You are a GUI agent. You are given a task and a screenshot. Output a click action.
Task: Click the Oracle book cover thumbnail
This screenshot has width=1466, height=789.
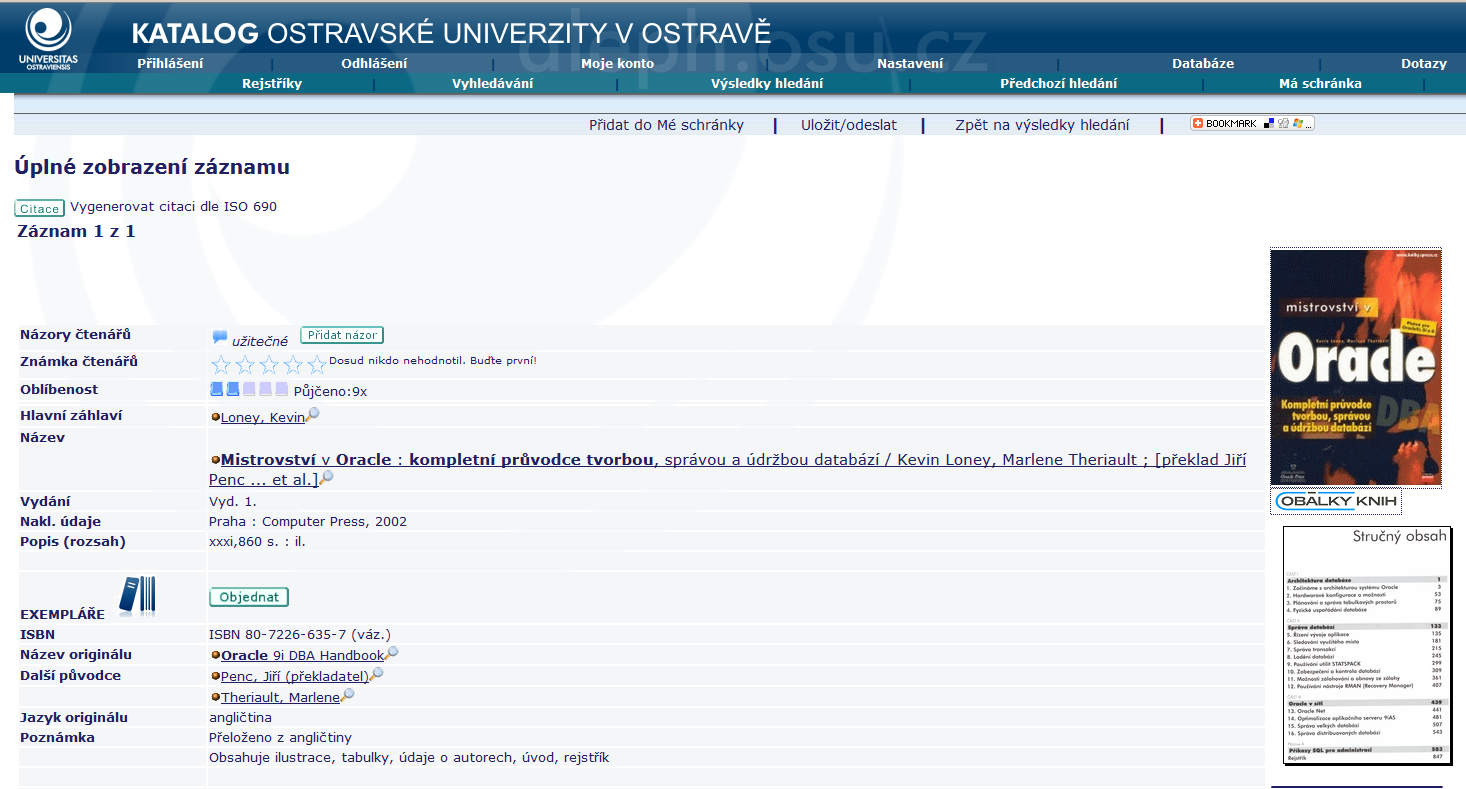point(1356,367)
